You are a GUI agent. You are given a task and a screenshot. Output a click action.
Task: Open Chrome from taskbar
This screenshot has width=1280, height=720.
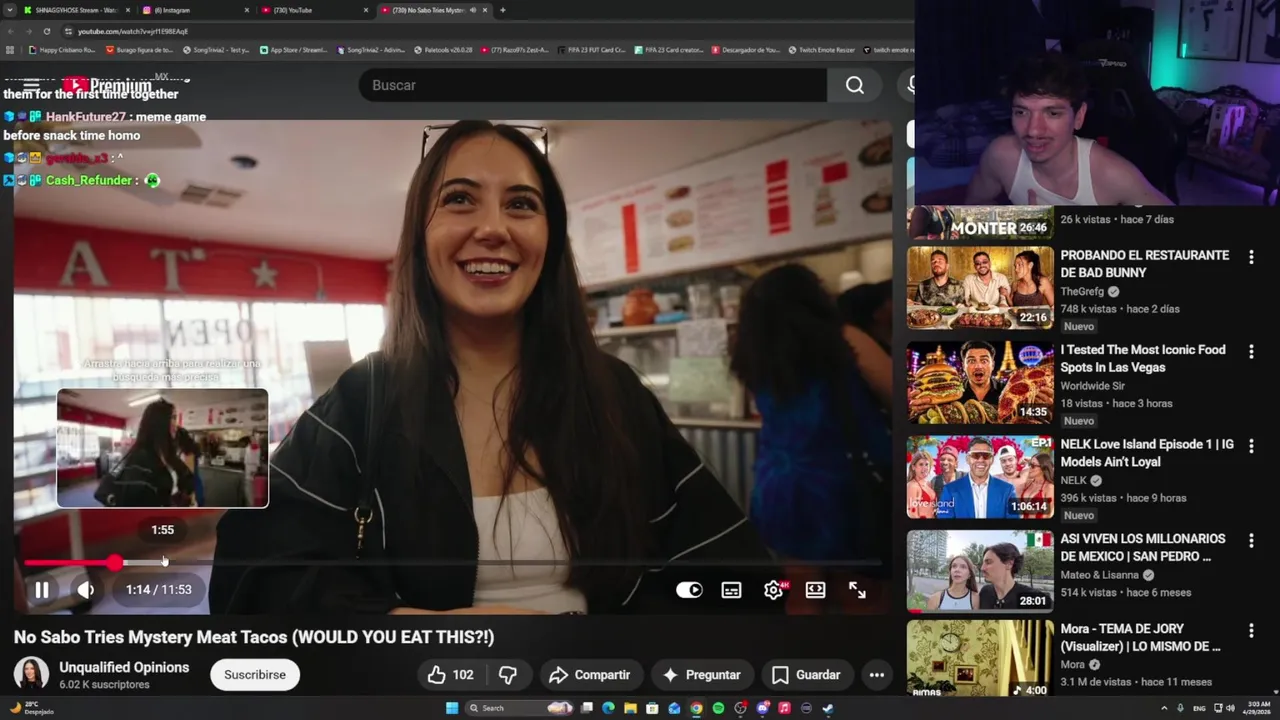coord(696,708)
